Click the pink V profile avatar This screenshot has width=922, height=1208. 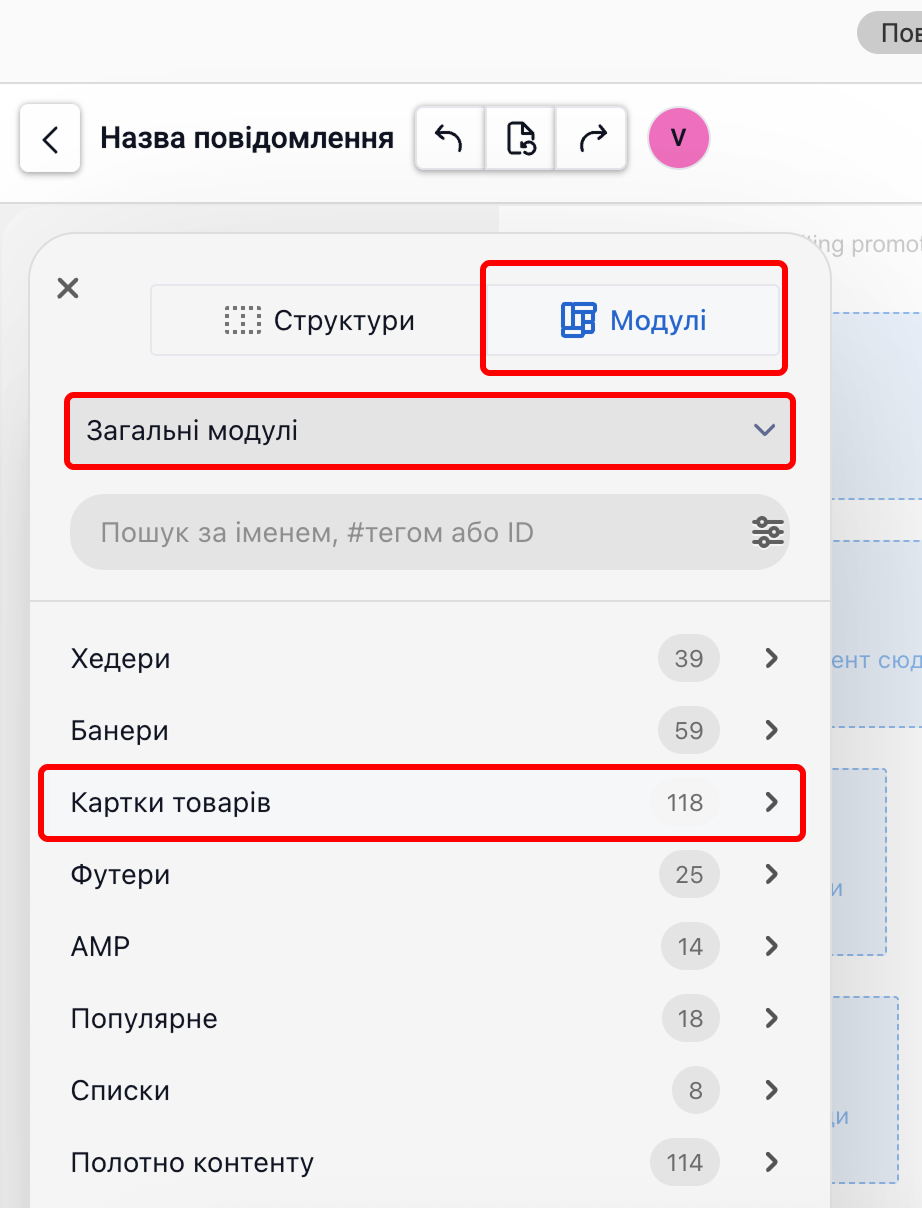pyautogui.click(x=678, y=138)
